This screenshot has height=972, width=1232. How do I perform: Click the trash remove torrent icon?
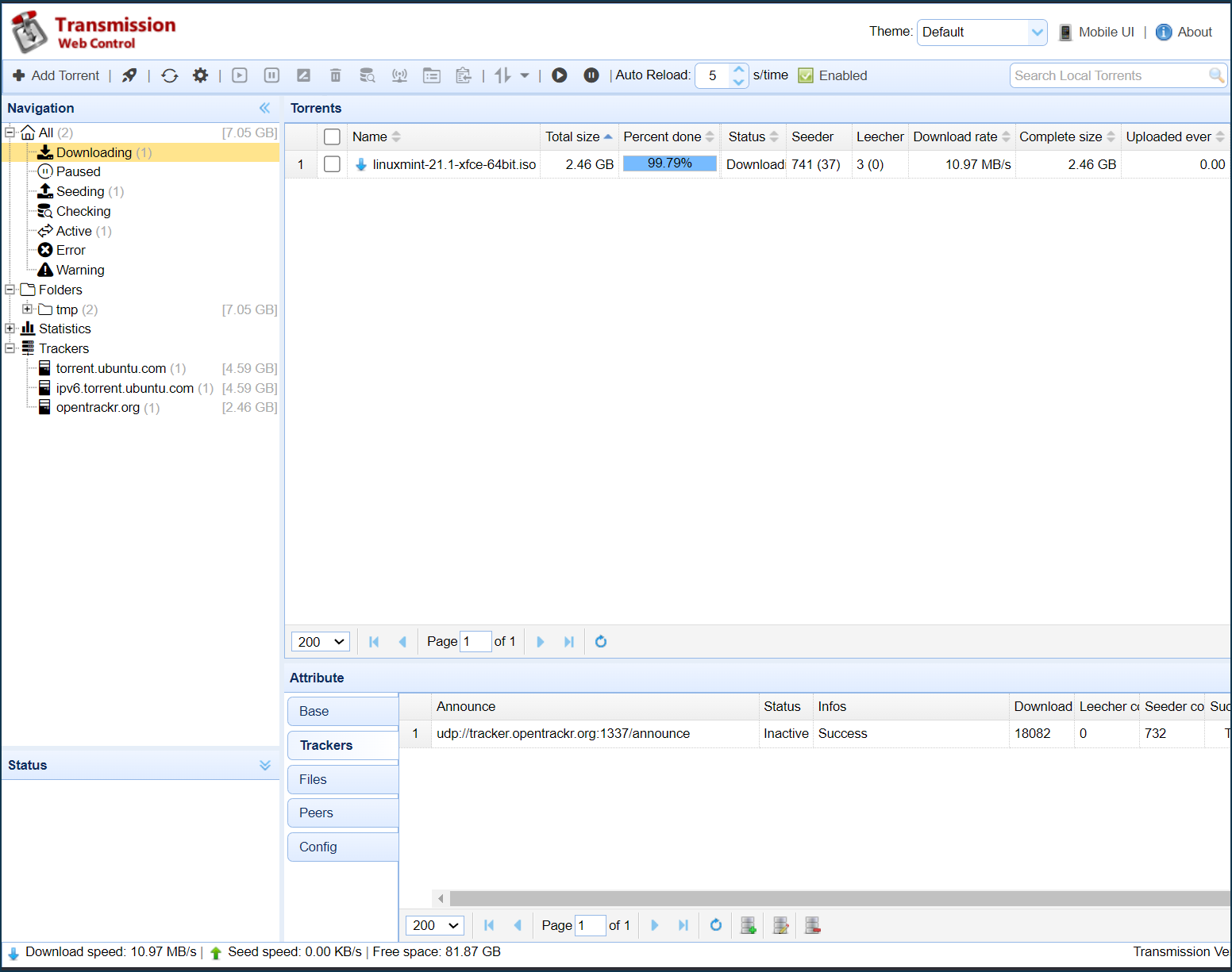click(336, 75)
